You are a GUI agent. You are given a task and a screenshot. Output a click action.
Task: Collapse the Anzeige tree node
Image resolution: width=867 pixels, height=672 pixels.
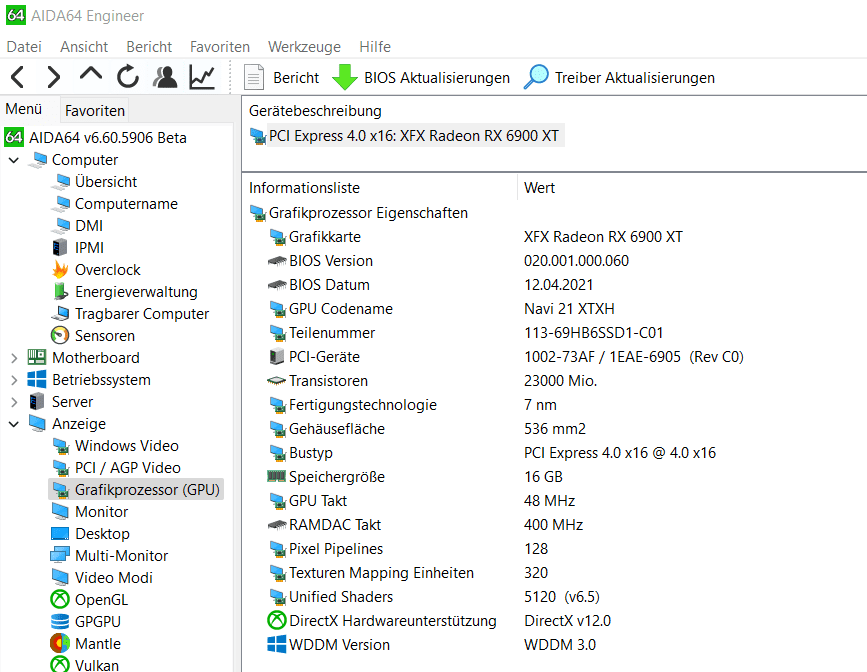tap(14, 424)
